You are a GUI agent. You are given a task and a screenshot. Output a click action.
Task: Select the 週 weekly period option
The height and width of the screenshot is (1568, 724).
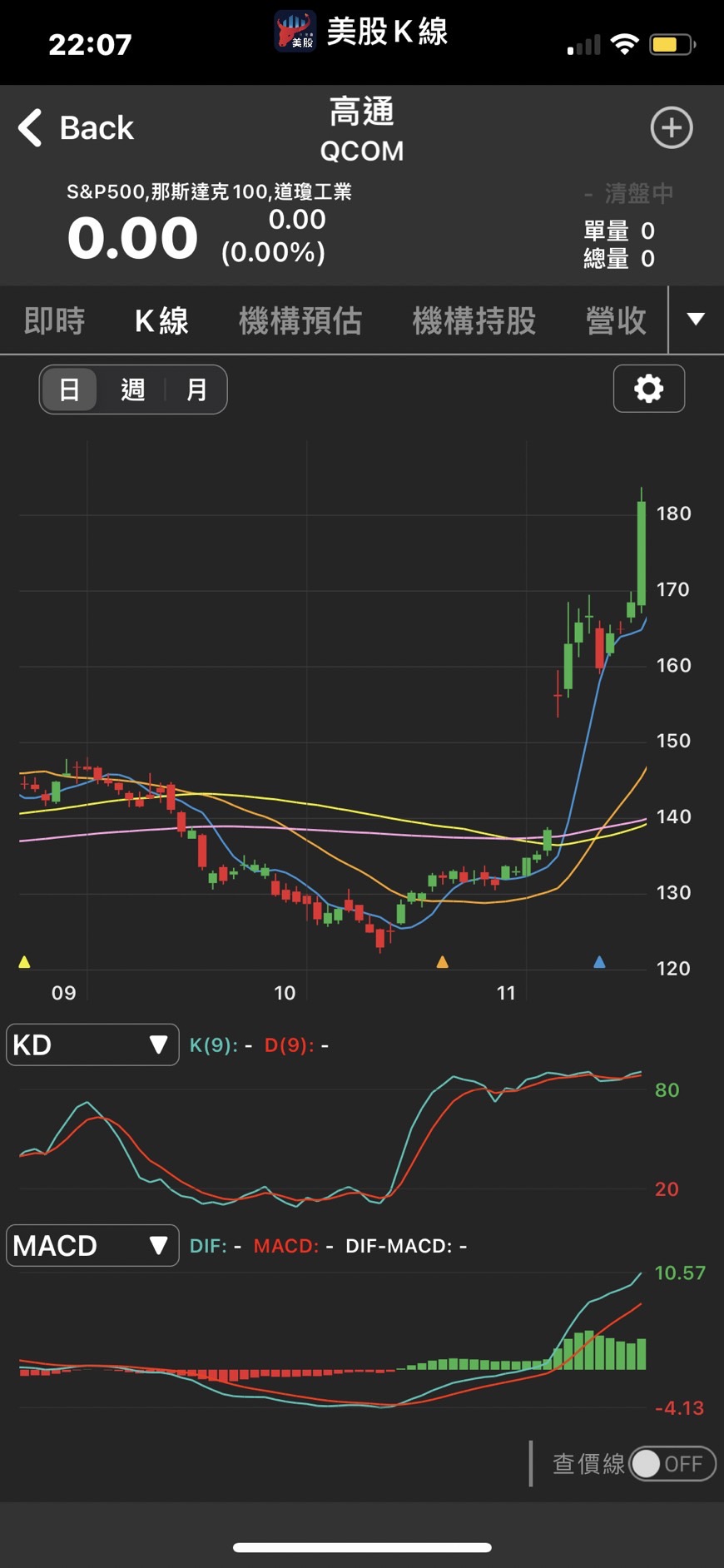click(x=133, y=390)
